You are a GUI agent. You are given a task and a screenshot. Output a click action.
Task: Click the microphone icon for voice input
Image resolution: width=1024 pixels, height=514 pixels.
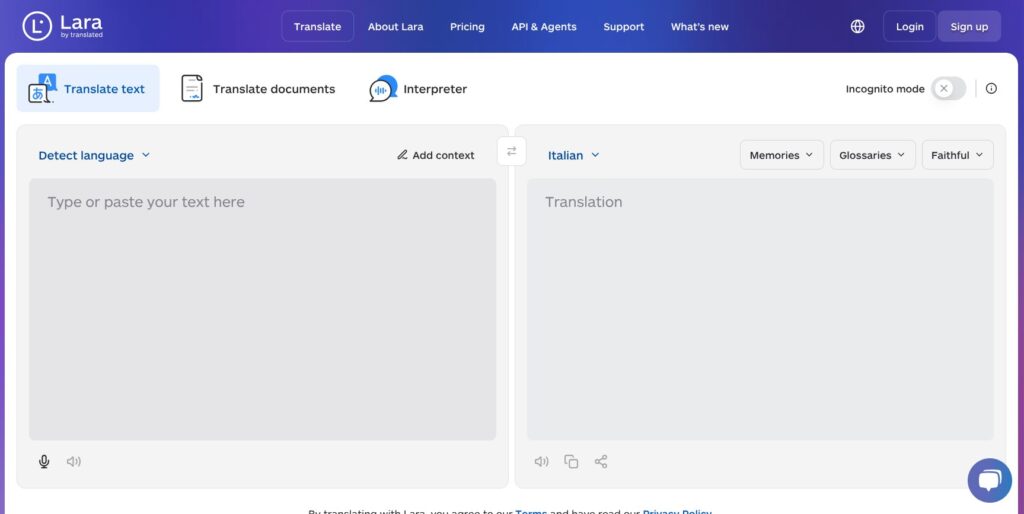[x=44, y=462]
